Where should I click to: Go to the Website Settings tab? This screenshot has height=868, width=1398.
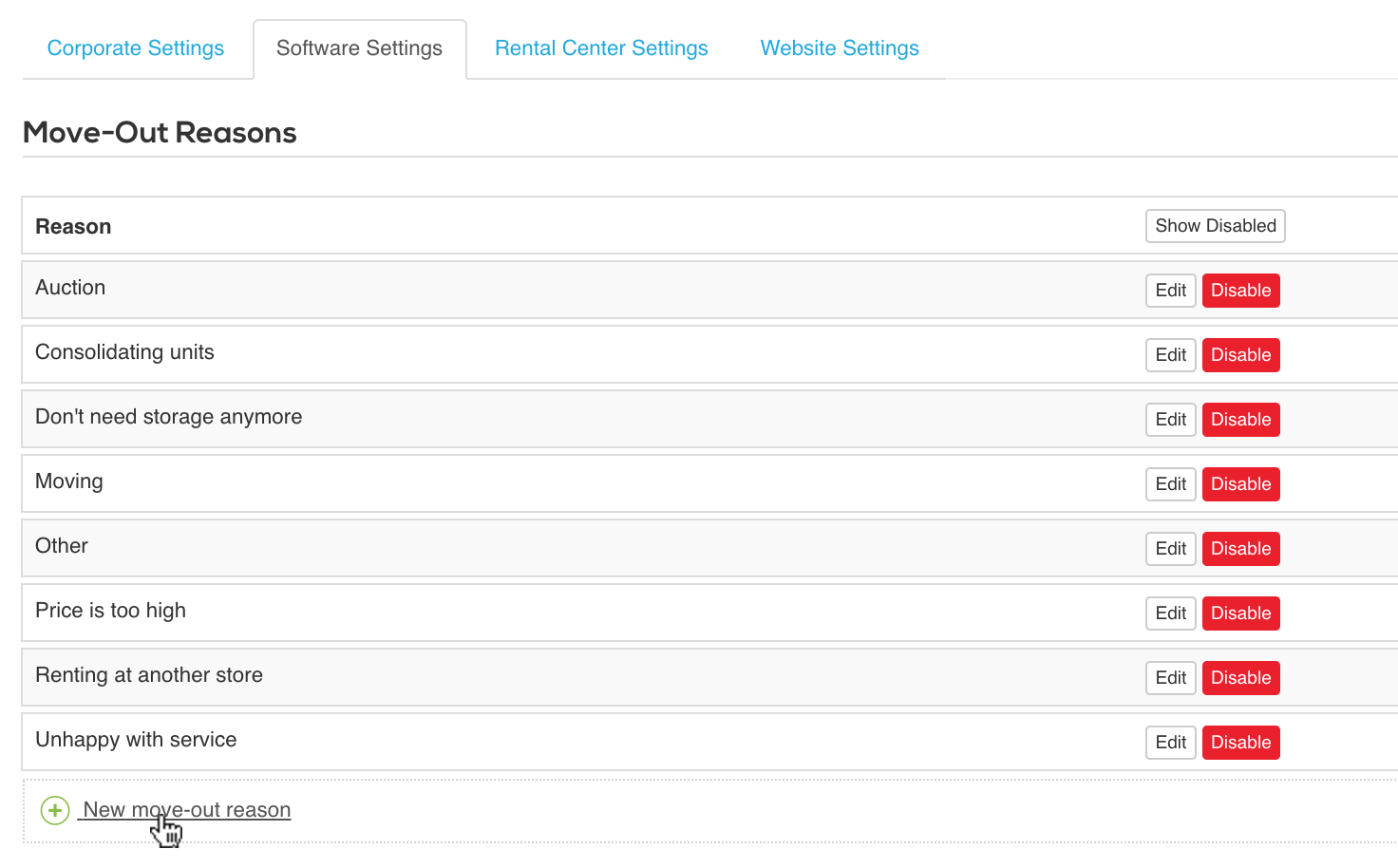pyautogui.click(x=840, y=48)
